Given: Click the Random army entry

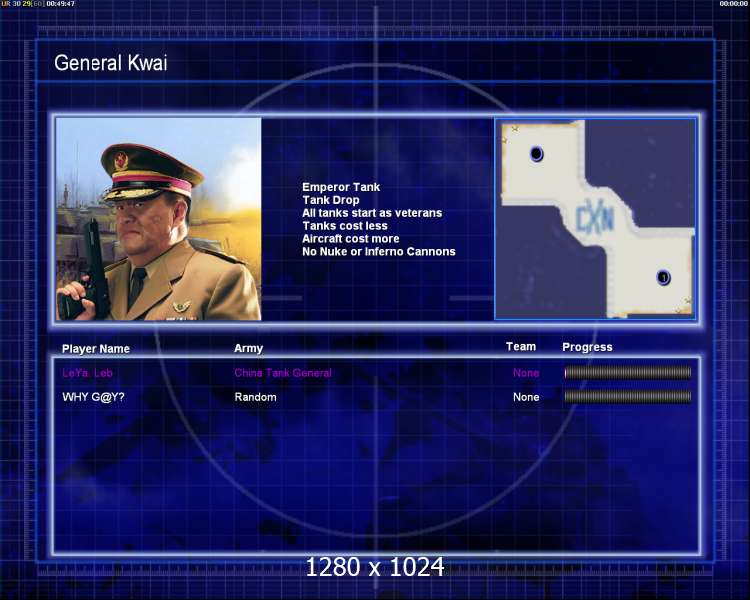Looking at the screenshot, I should tap(255, 397).
